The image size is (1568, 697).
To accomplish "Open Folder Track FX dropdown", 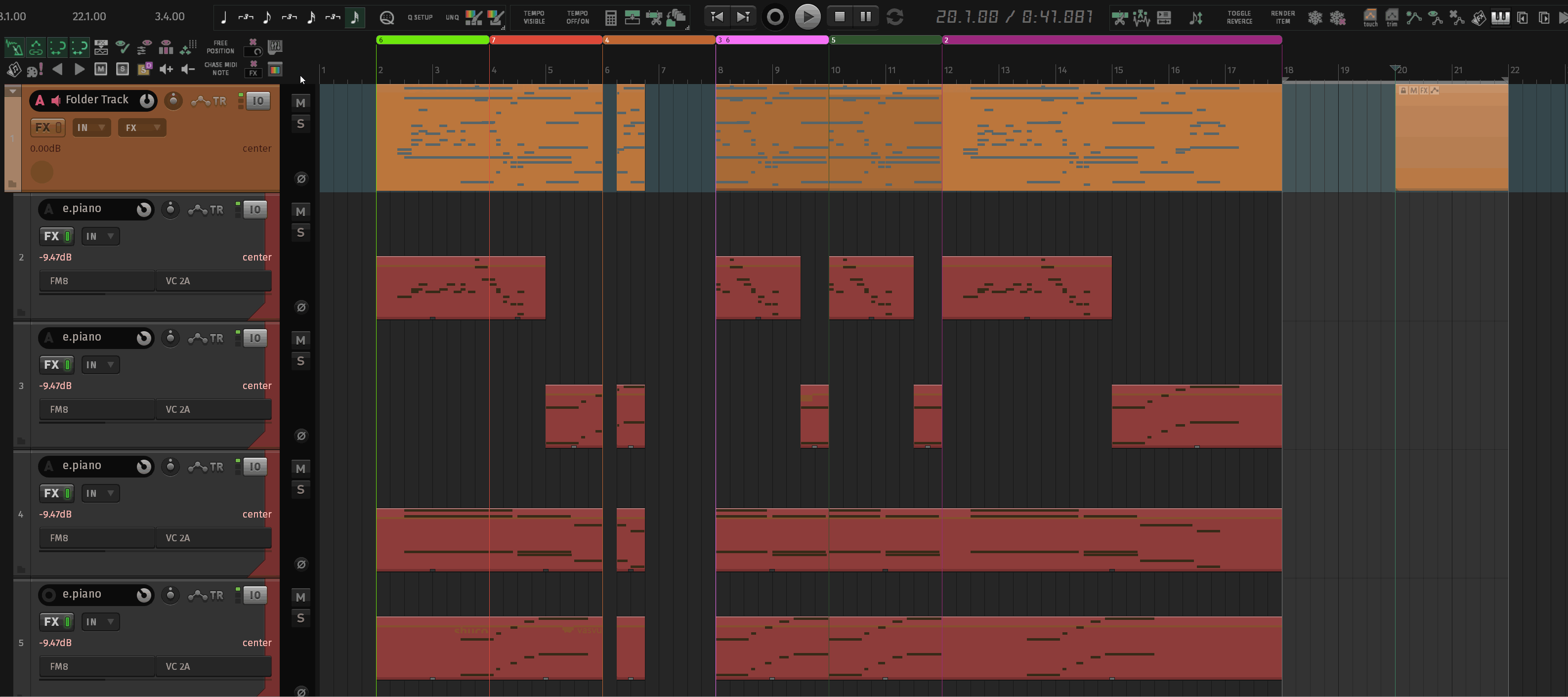I will pos(142,127).
